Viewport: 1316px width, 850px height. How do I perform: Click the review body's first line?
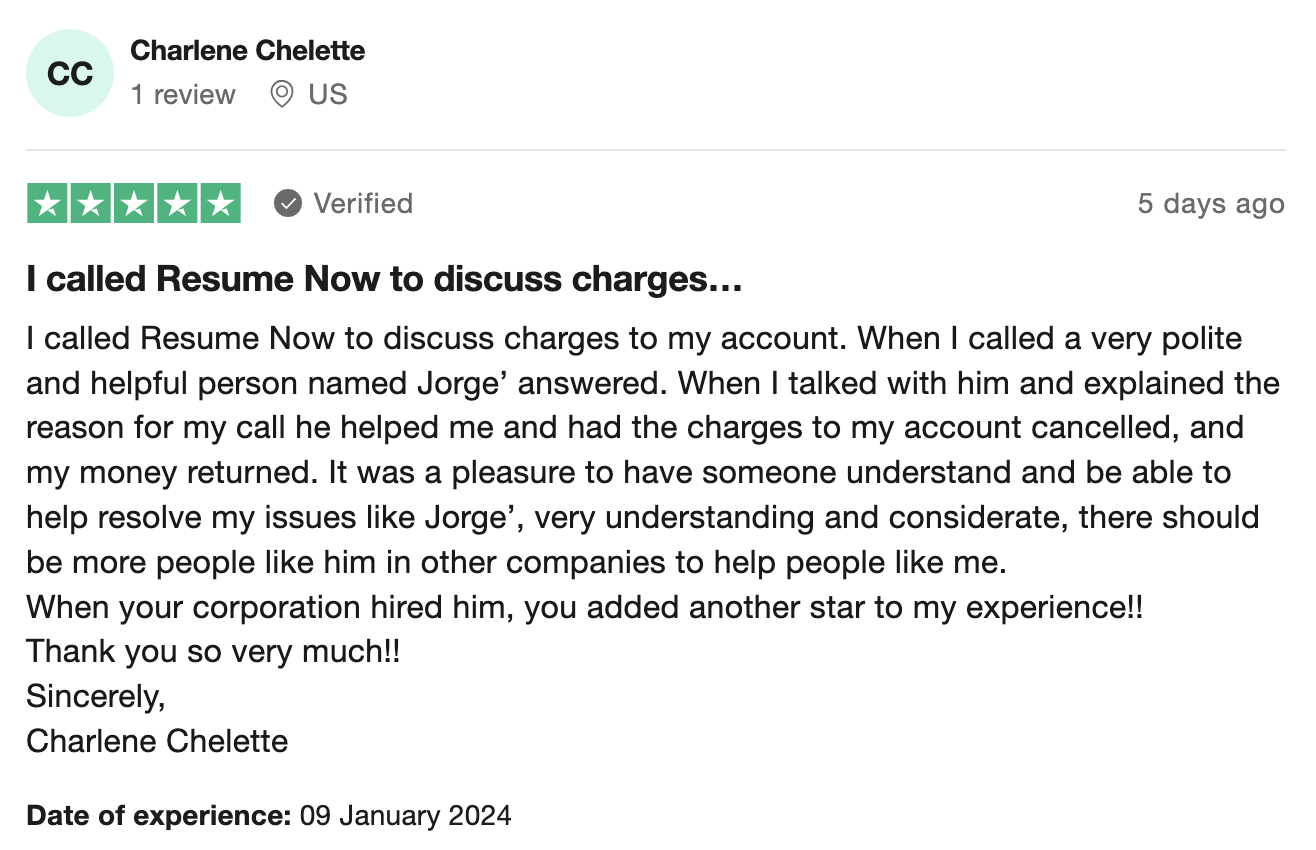[634, 338]
